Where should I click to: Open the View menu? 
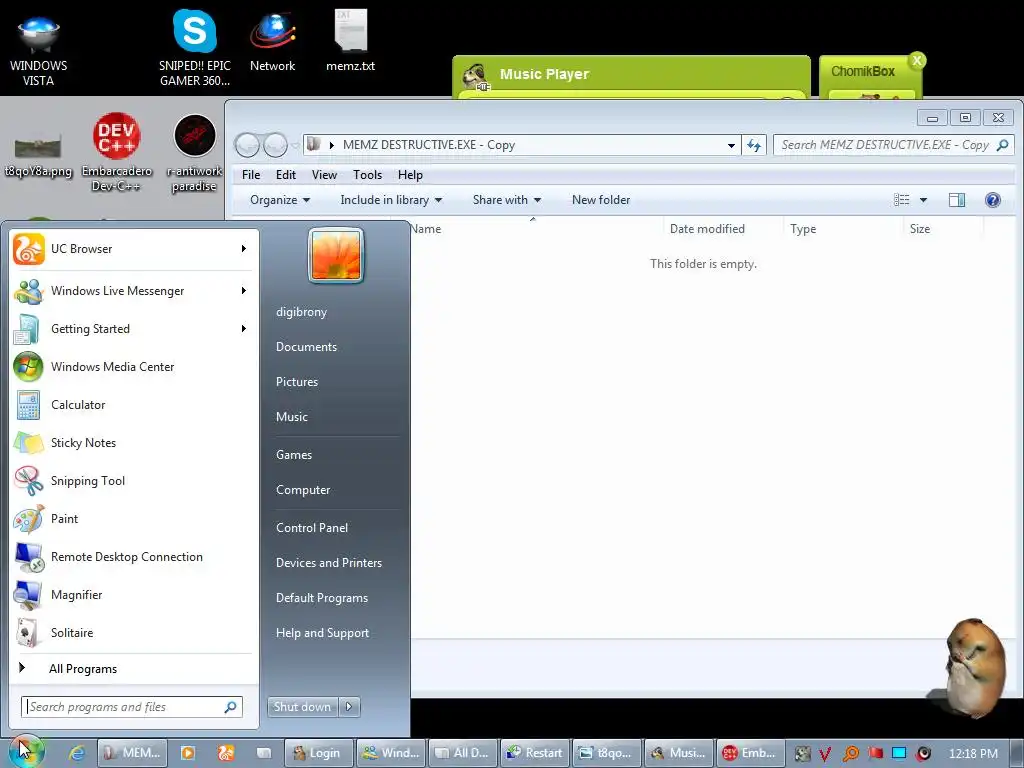324,175
